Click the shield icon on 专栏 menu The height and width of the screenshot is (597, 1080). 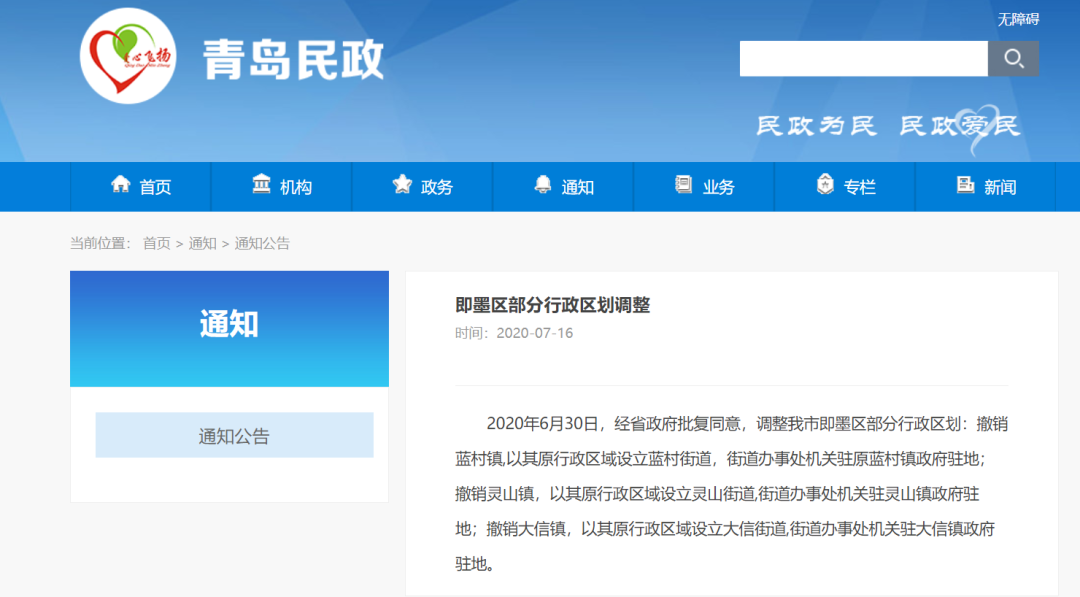(825, 185)
